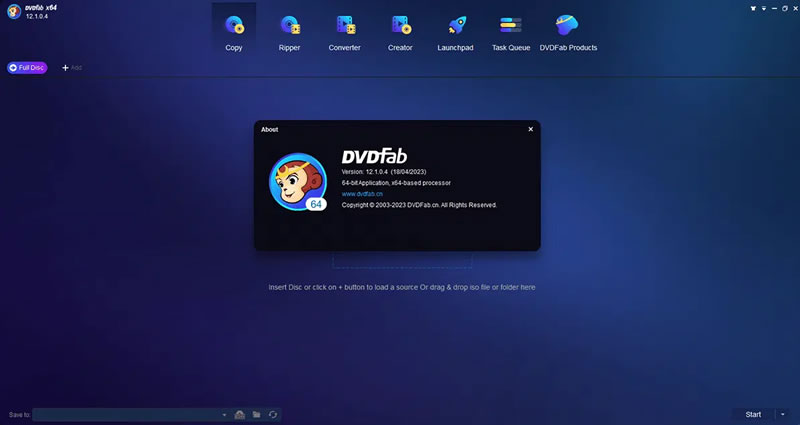Click the Save to path field
The height and width of the screenshot is (425, 800).
[126, 414]
